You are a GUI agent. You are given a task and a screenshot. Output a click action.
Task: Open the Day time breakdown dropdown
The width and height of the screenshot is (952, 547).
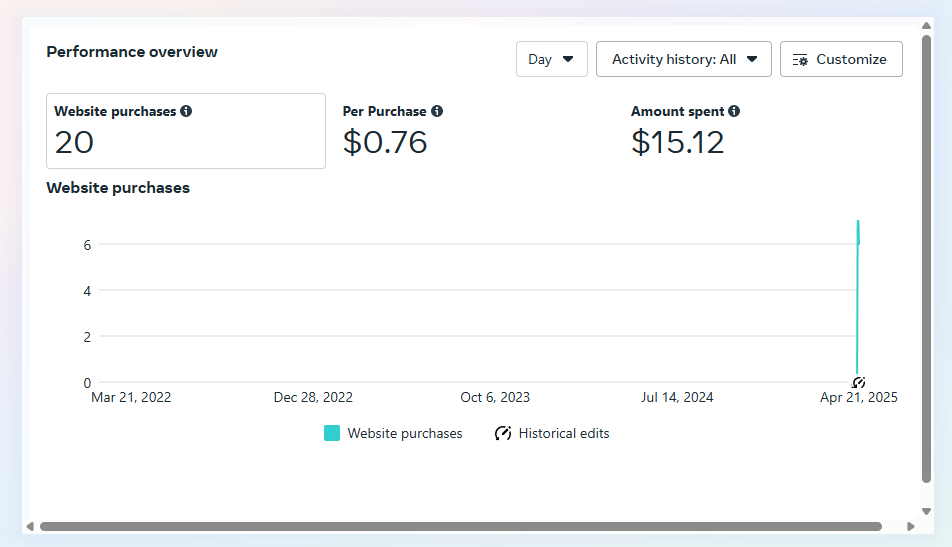pos(551,59)
